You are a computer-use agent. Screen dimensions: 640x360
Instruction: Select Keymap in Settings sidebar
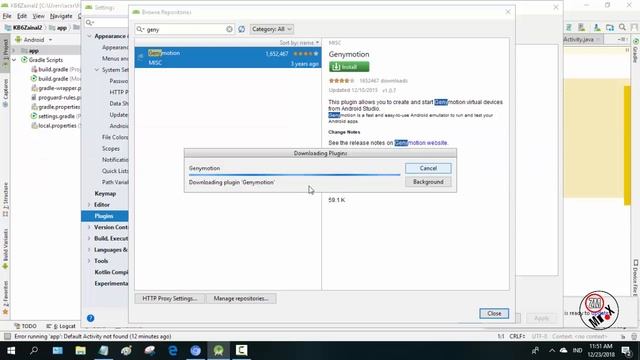105,193
